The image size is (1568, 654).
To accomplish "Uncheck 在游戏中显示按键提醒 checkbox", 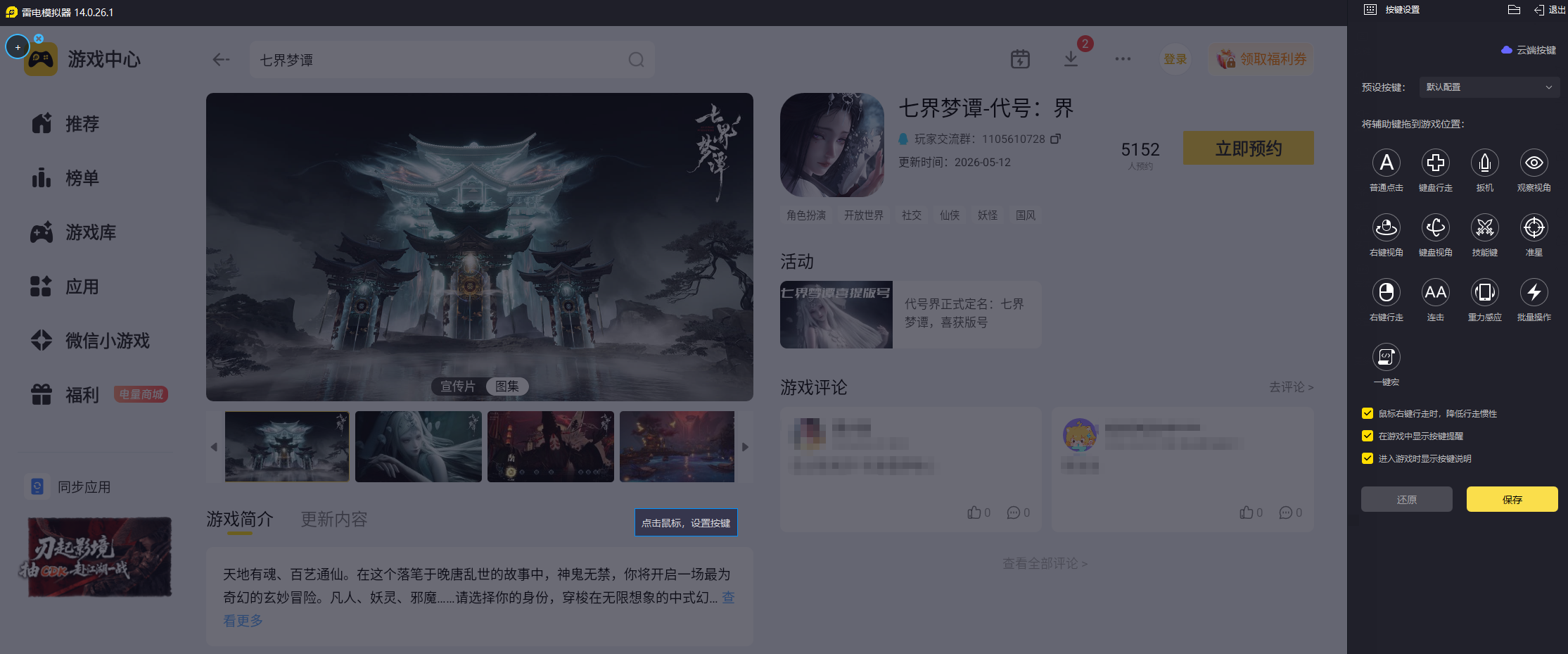I will pyautogui.click(x=1368, y=436).
